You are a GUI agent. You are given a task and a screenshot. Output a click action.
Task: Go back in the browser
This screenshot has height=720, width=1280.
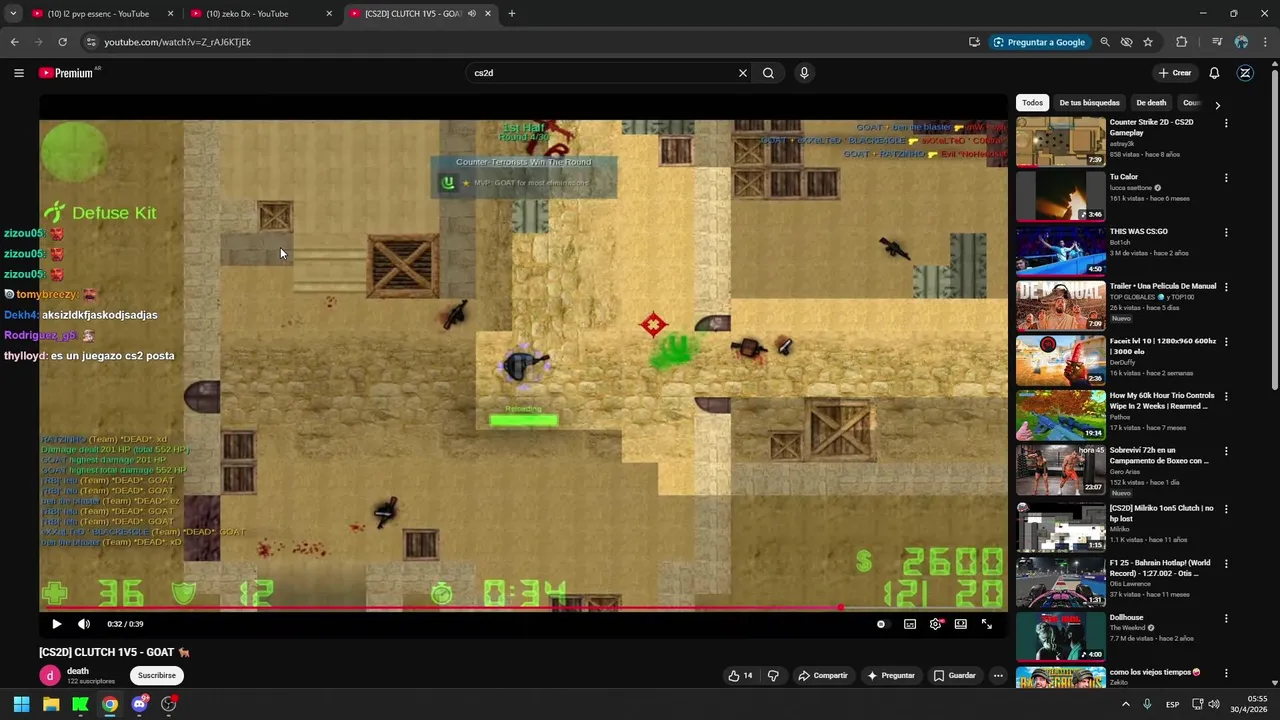[14, 42]
